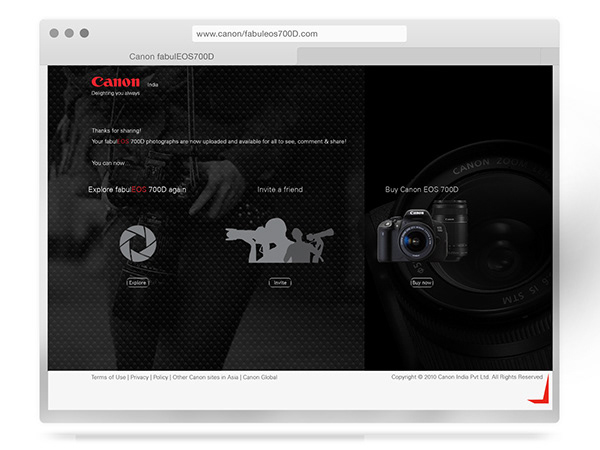Open the Privacy footer link
600x450 pixels.
coord(139,377)
